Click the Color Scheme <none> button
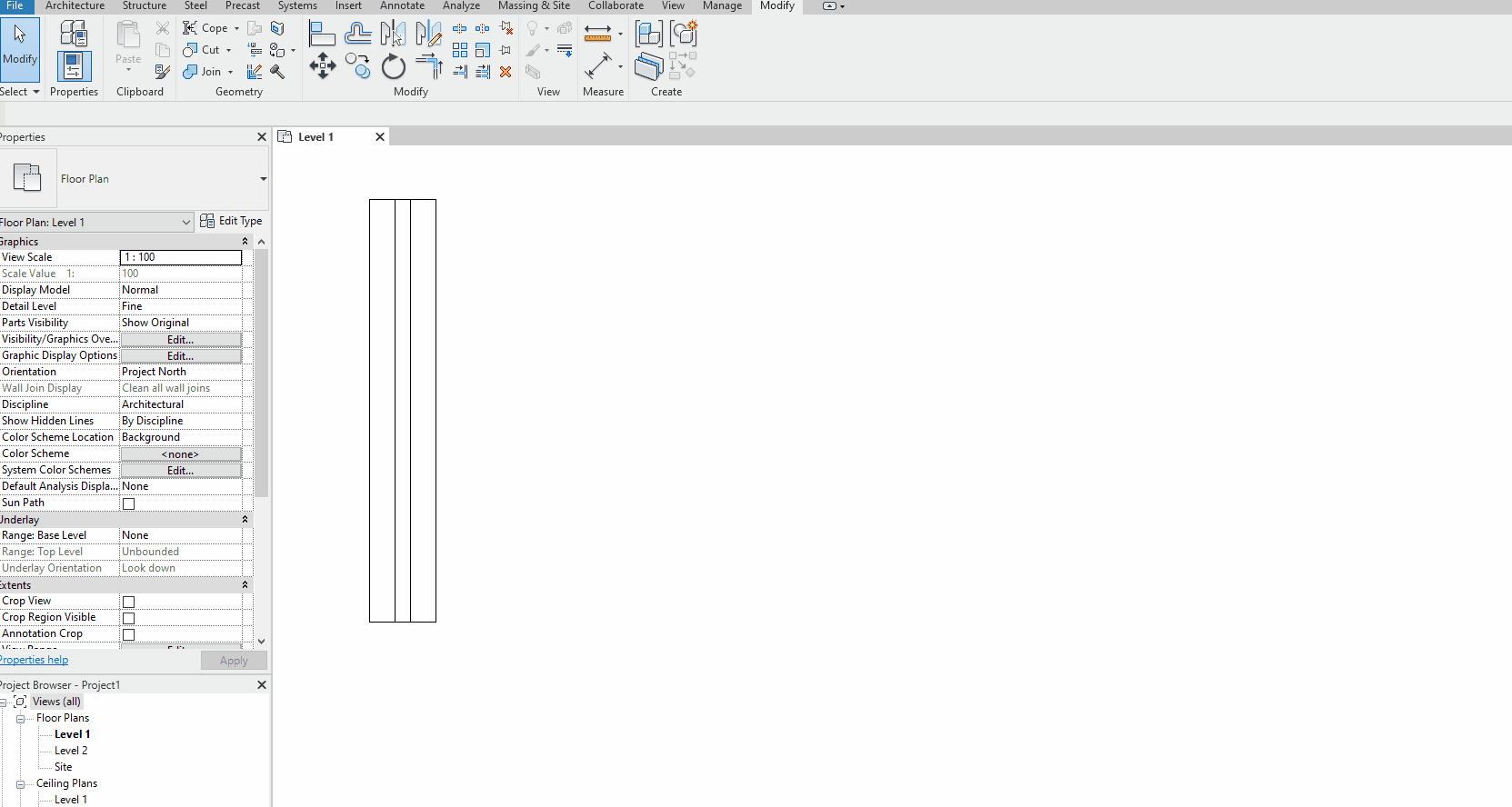Screen dimensions: 1512x807 point(181,454)
